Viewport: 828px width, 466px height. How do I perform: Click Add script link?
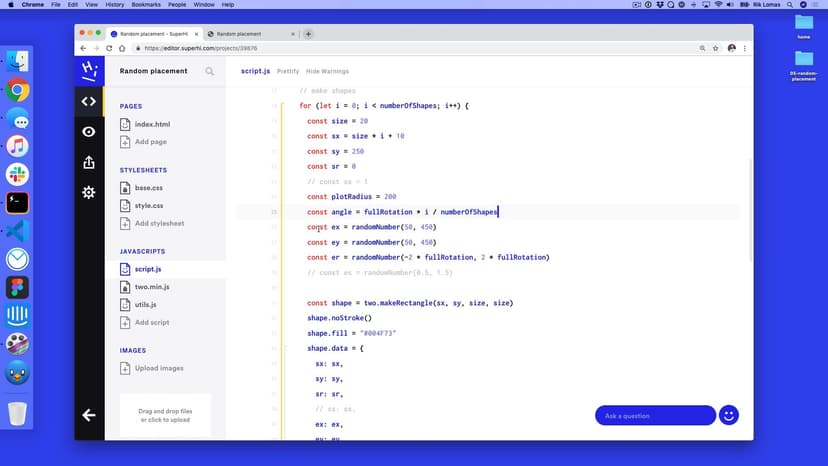point(151,322)
